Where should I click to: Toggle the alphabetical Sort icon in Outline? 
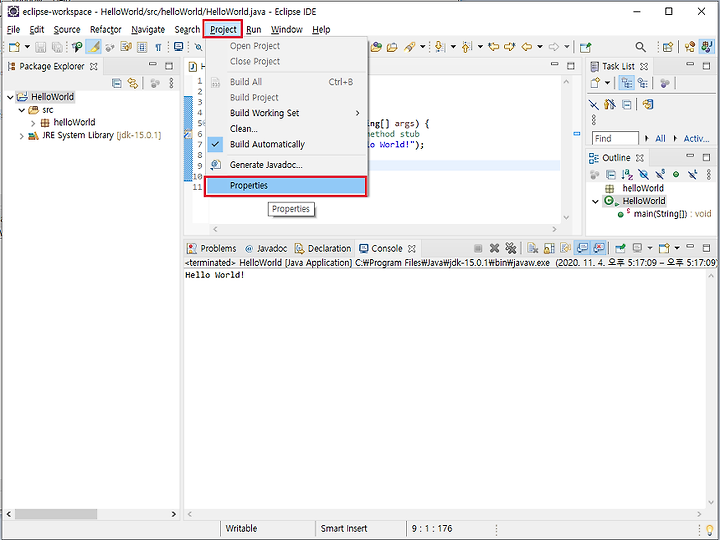(x=627, y=174)
